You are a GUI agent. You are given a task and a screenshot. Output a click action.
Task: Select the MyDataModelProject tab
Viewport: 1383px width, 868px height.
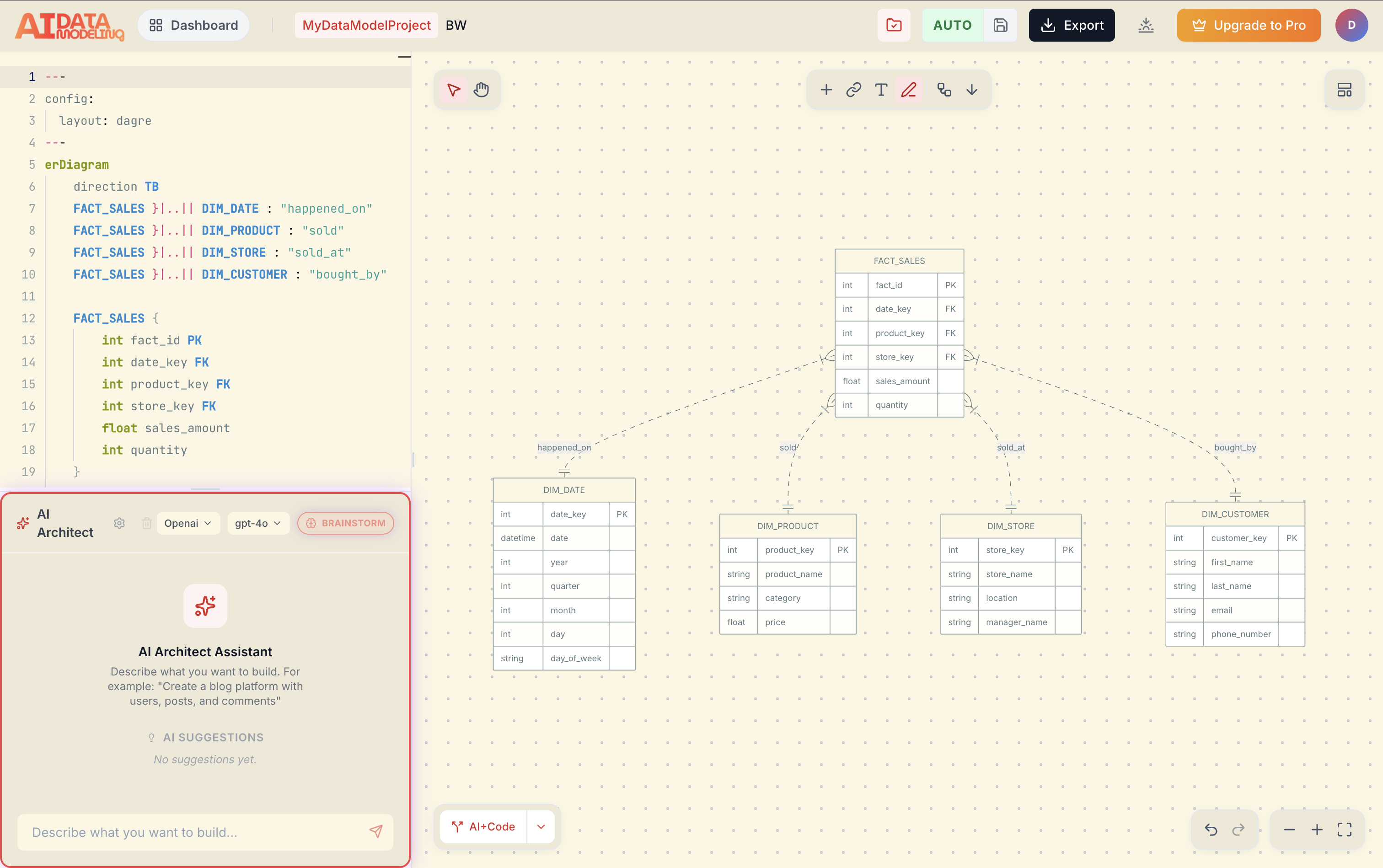[366, 25]
